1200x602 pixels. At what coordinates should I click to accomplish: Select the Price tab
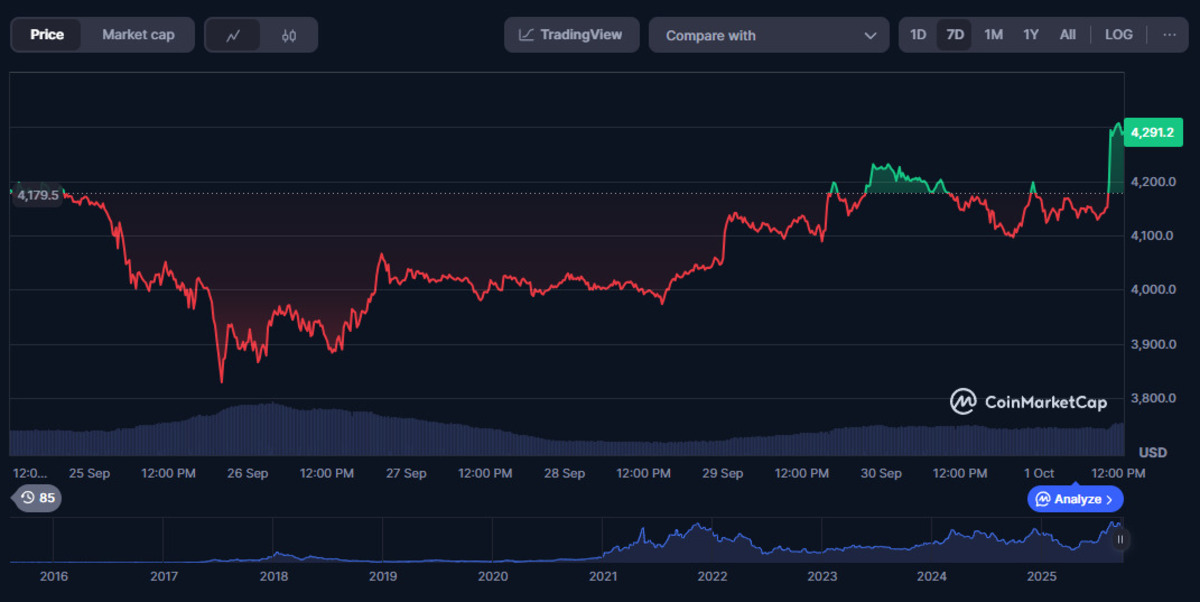pos(47,35)
